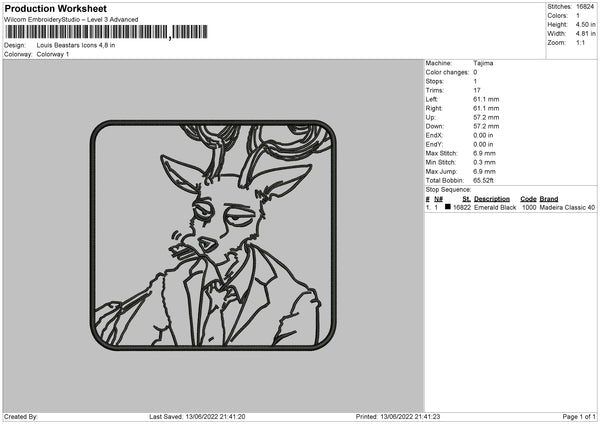Click the N# column header
Screen dimensions: 600x424
coord(439,199)
